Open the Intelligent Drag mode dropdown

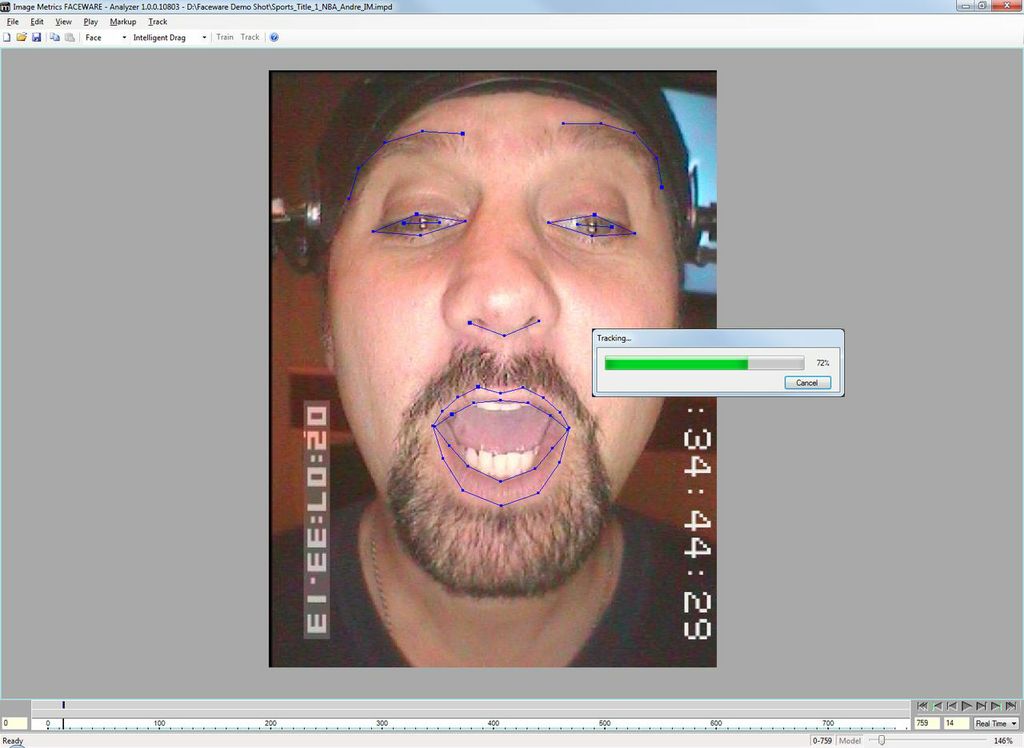click(204, 36)
